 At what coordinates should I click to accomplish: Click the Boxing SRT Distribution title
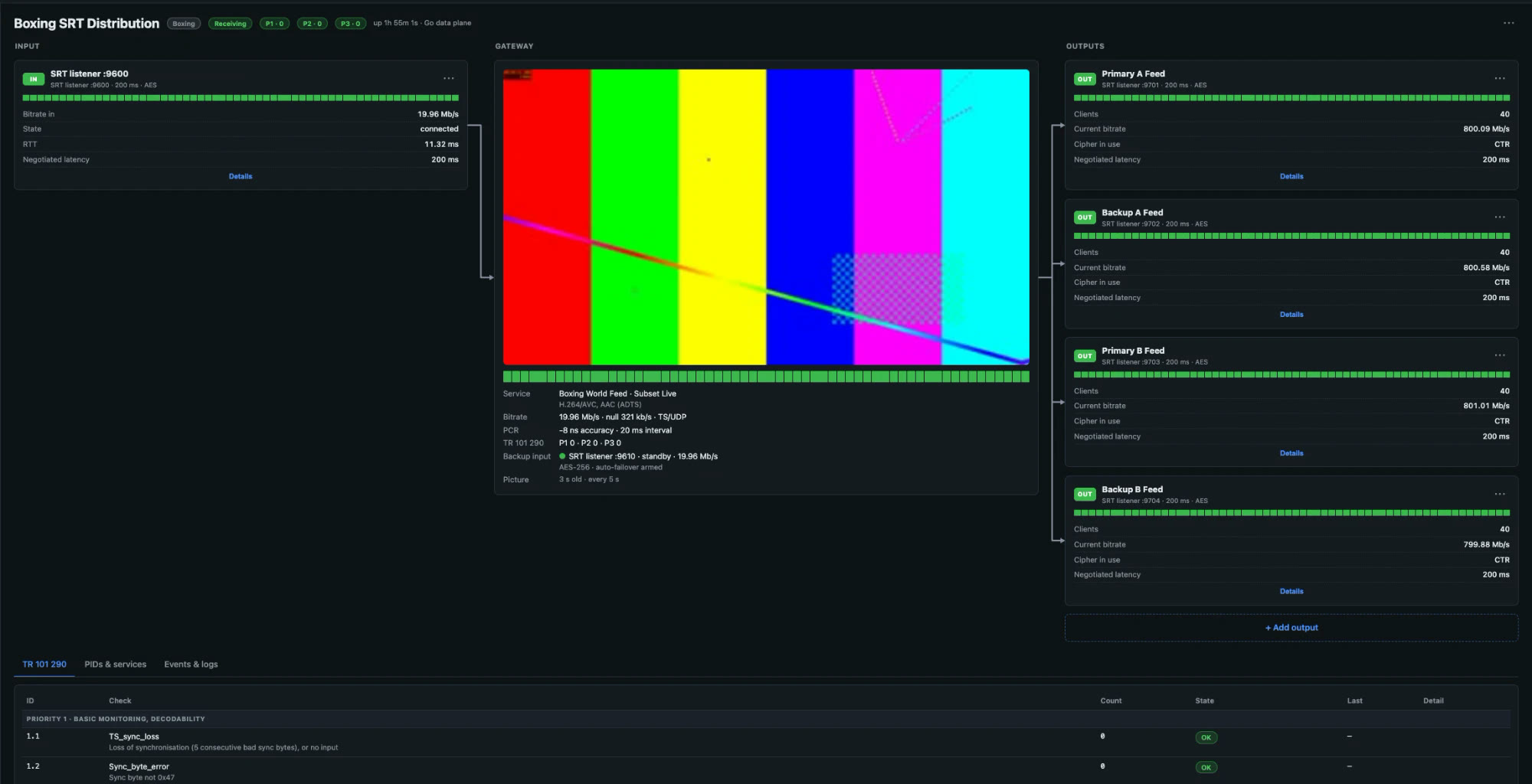point(87,24)
